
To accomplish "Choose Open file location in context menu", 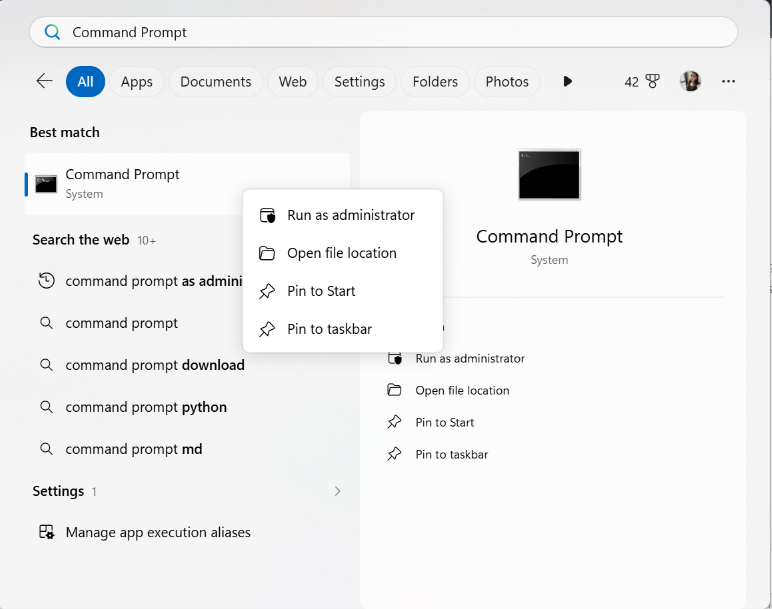I will 343,253.
